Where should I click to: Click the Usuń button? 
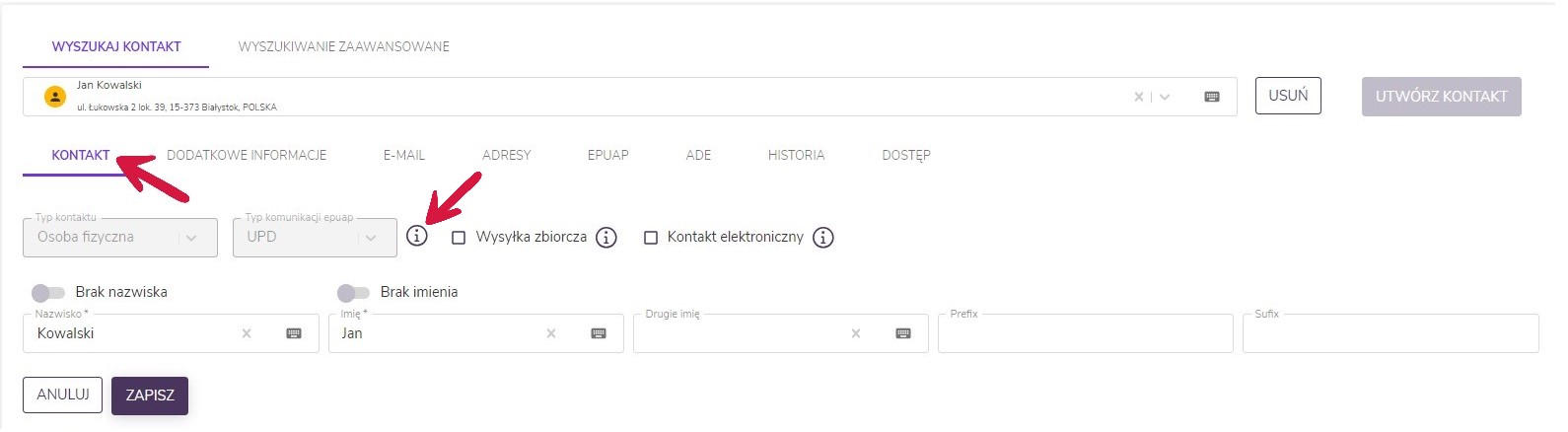[1288, 96]
